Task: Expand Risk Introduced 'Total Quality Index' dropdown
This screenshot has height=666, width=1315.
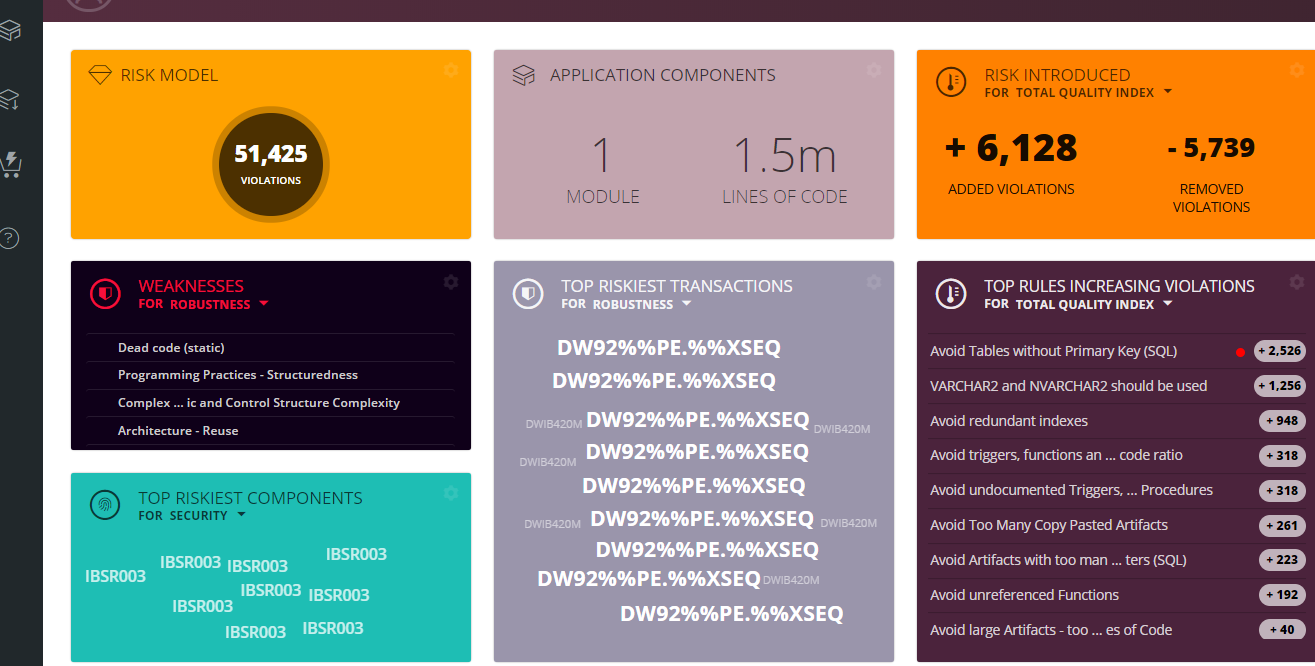Action: click(x=1167, y=93)
